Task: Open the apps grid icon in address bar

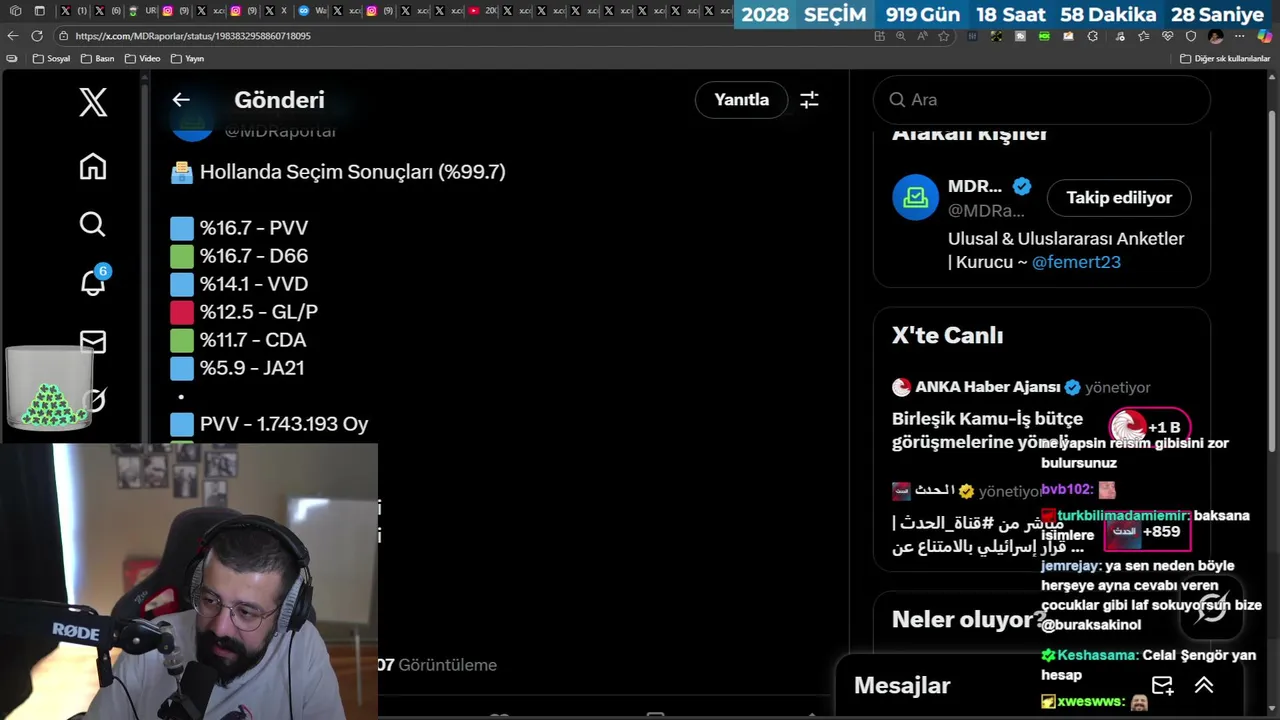Action: click(x=879, y=36)
